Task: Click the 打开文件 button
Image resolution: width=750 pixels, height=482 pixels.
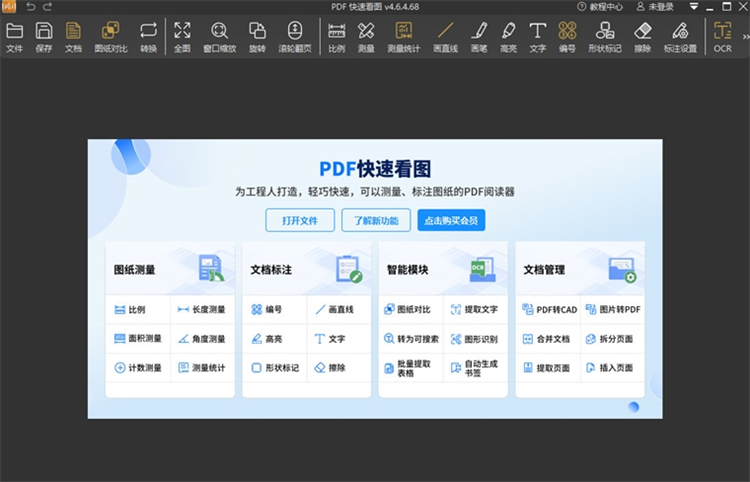Action: (299, 220)
